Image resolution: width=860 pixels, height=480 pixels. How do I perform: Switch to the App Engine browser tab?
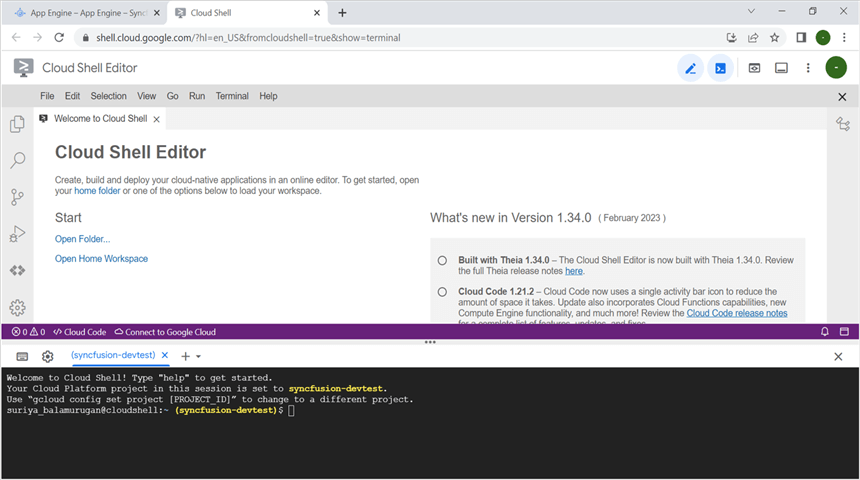click(x=88, y=13)
